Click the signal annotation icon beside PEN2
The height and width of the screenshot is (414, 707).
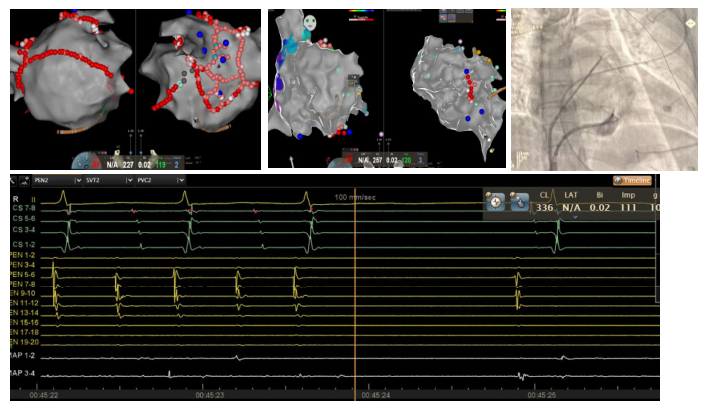[24, 180]
